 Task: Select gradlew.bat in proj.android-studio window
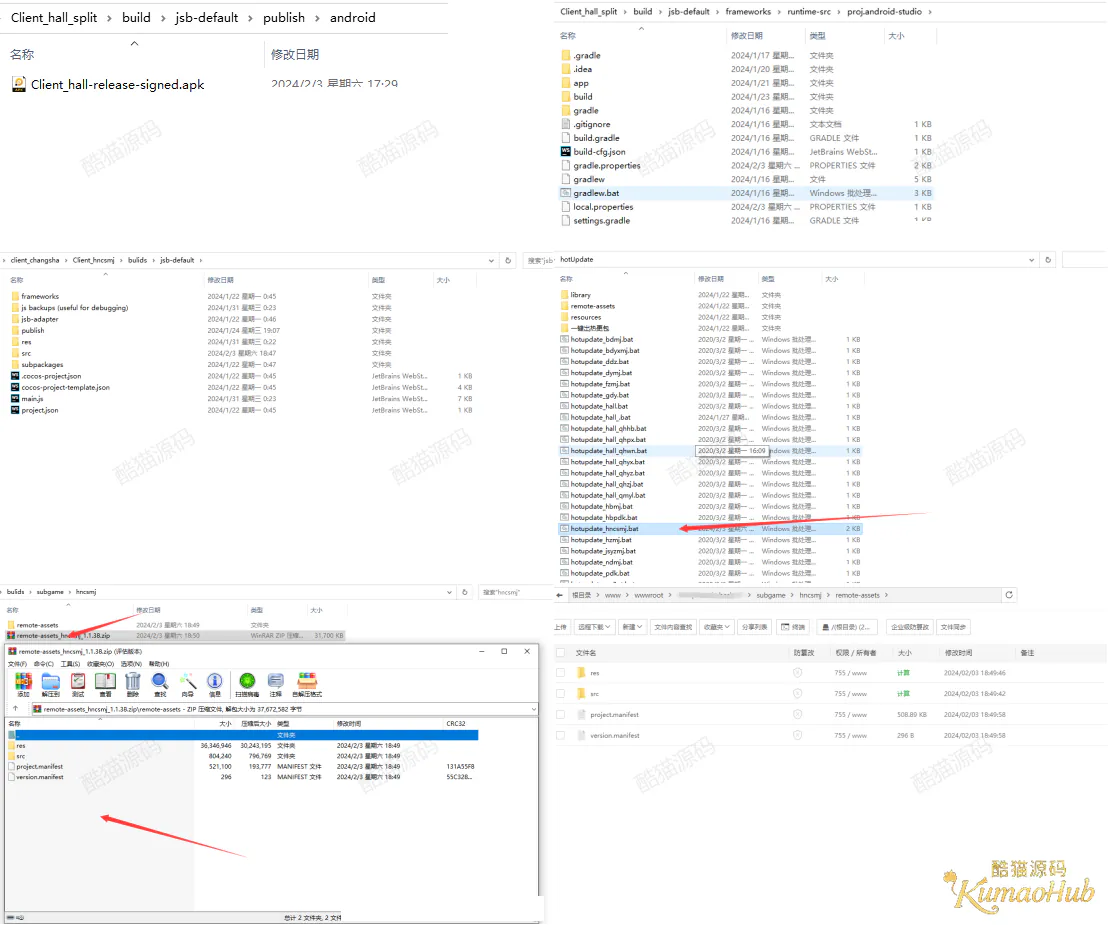pos(746,193)
